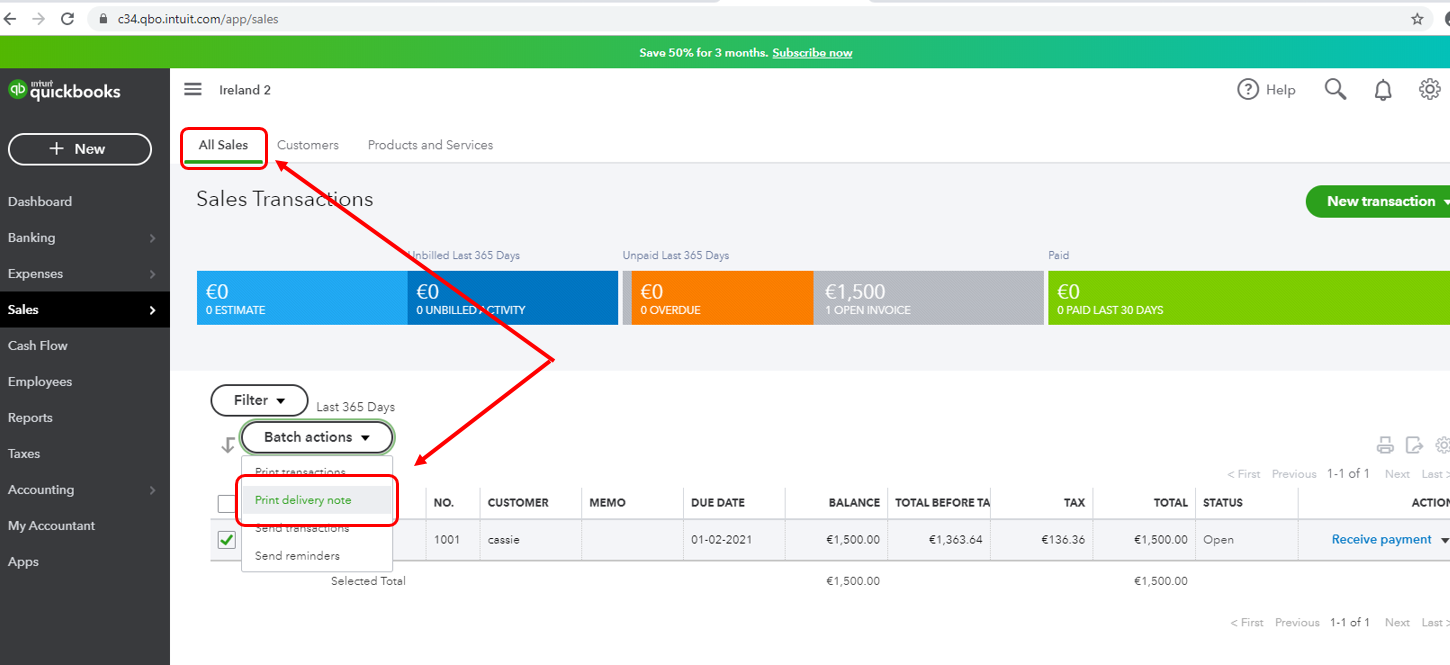
Task: Sort by the NO. column header
Action: pyautogui.click(x=444, y=503)
